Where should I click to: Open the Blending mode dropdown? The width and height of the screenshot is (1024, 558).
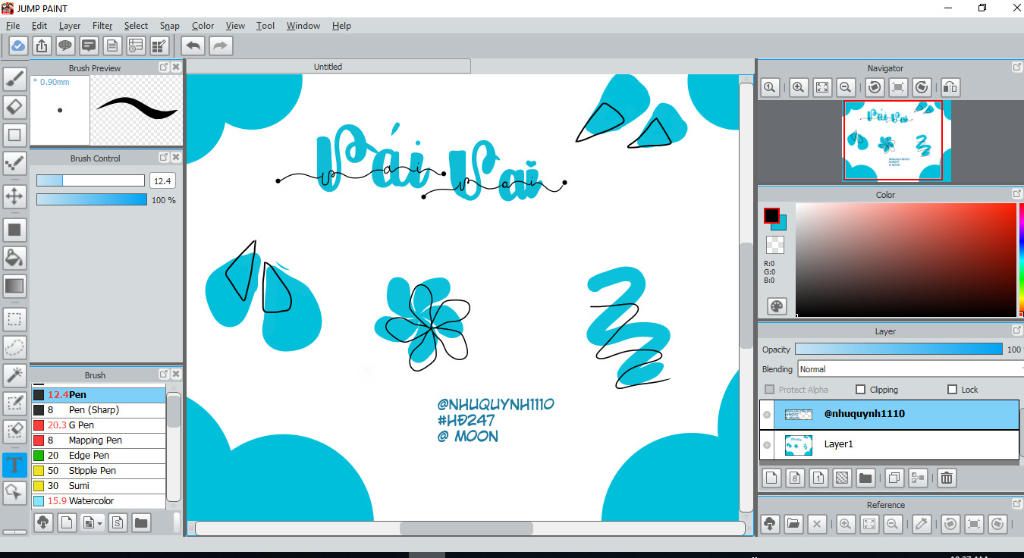coord(910,369)
